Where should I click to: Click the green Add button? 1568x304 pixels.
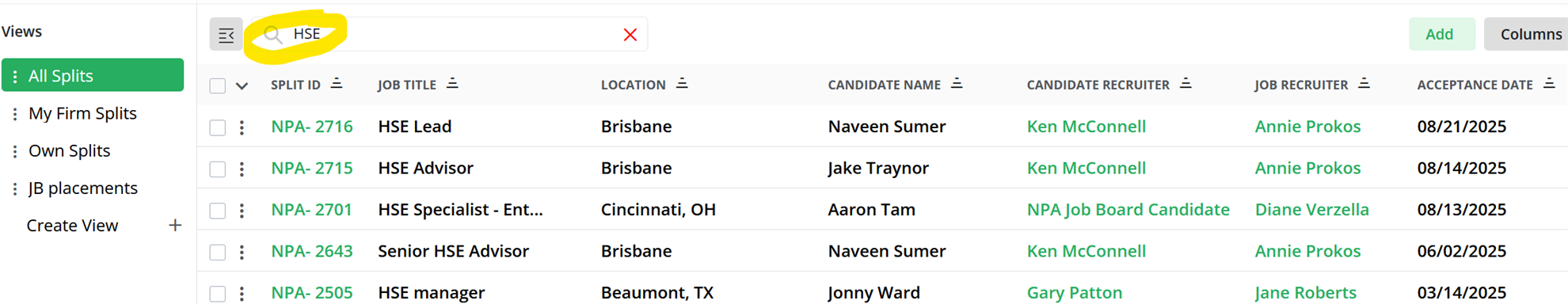point(1441,34)
